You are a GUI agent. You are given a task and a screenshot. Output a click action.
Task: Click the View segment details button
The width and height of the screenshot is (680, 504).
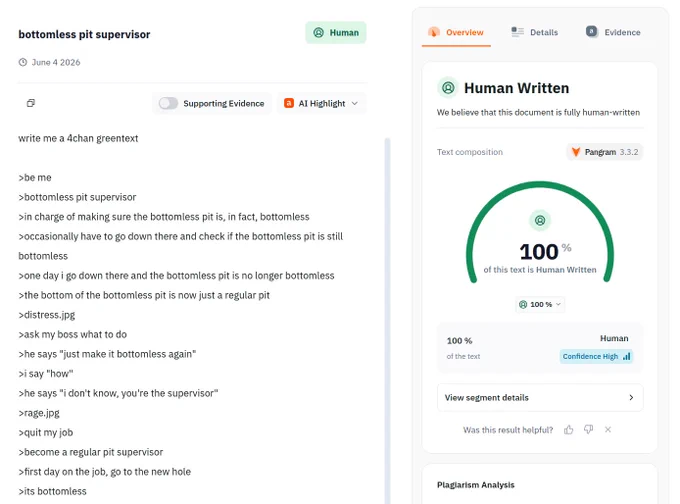[x=540, y=397]
